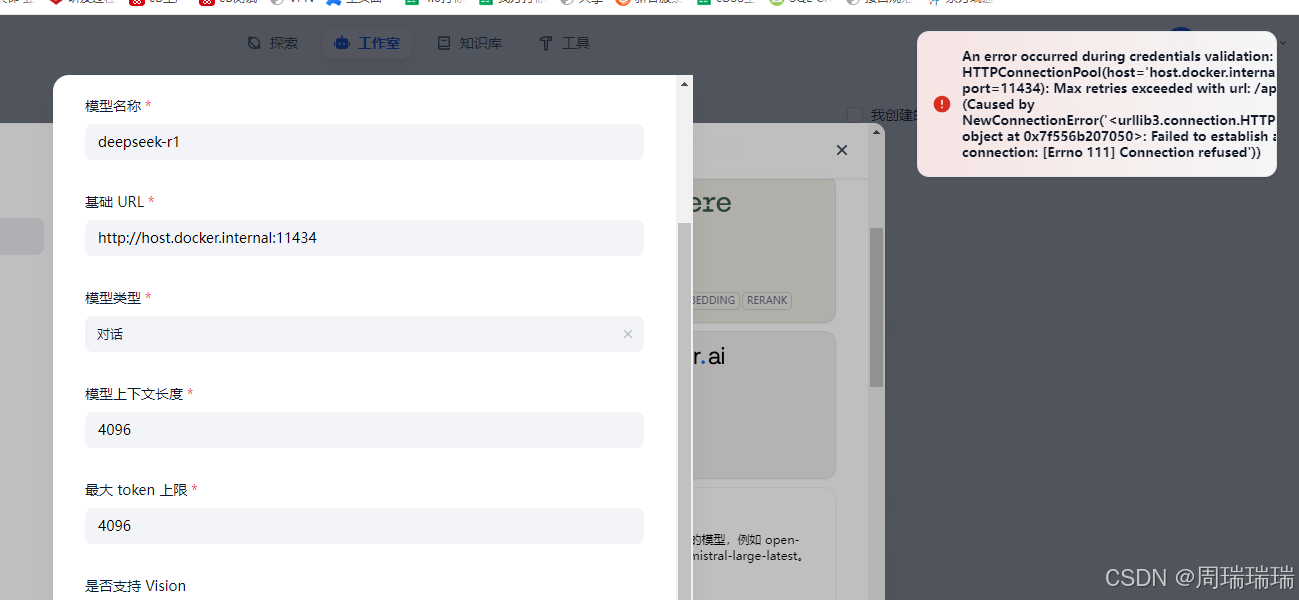Click the red error icon in the toast
This screenshot has width=1299, height=600.
(942, 104)
